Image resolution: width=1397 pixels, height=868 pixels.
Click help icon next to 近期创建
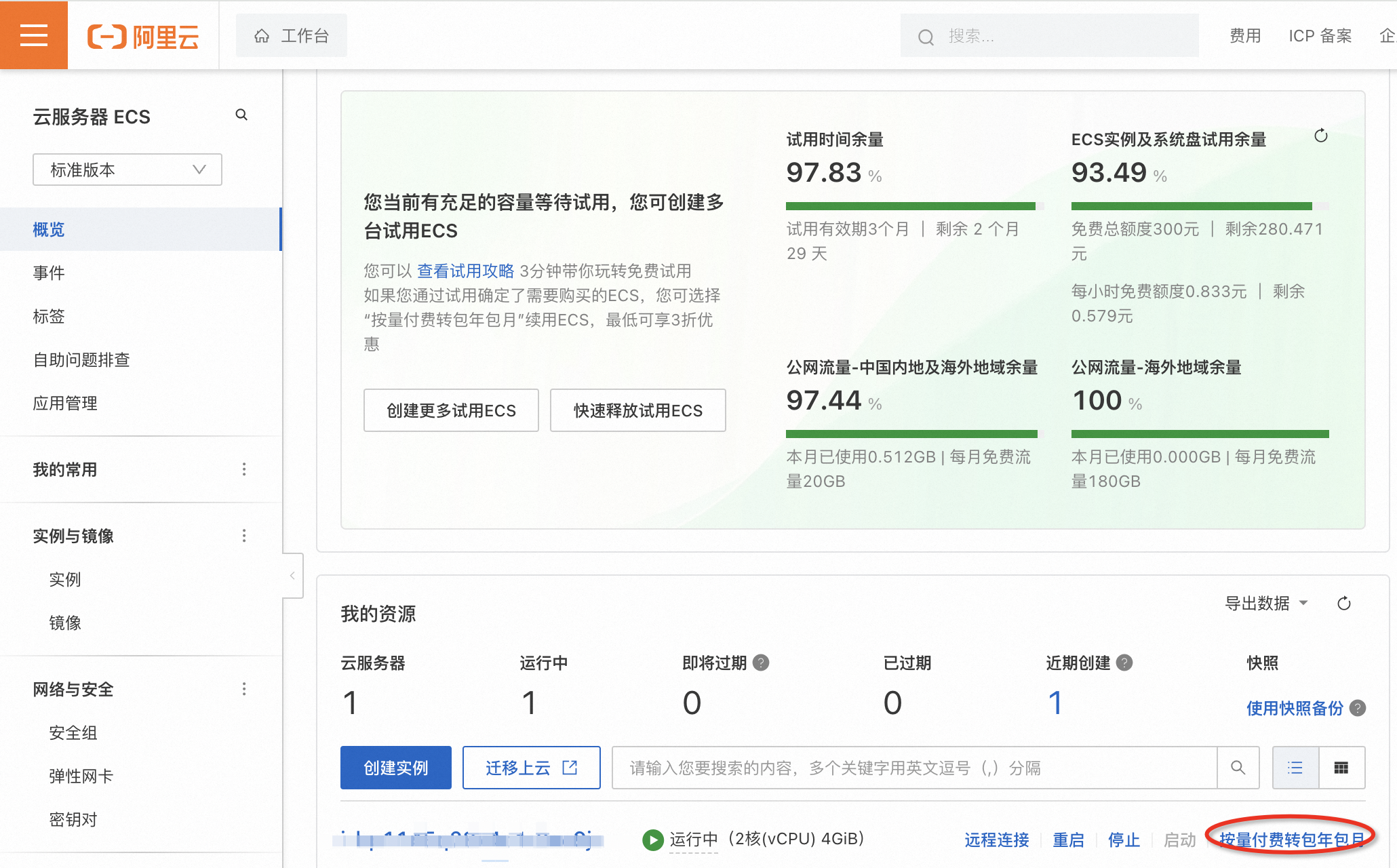[x=1124, y=663]
